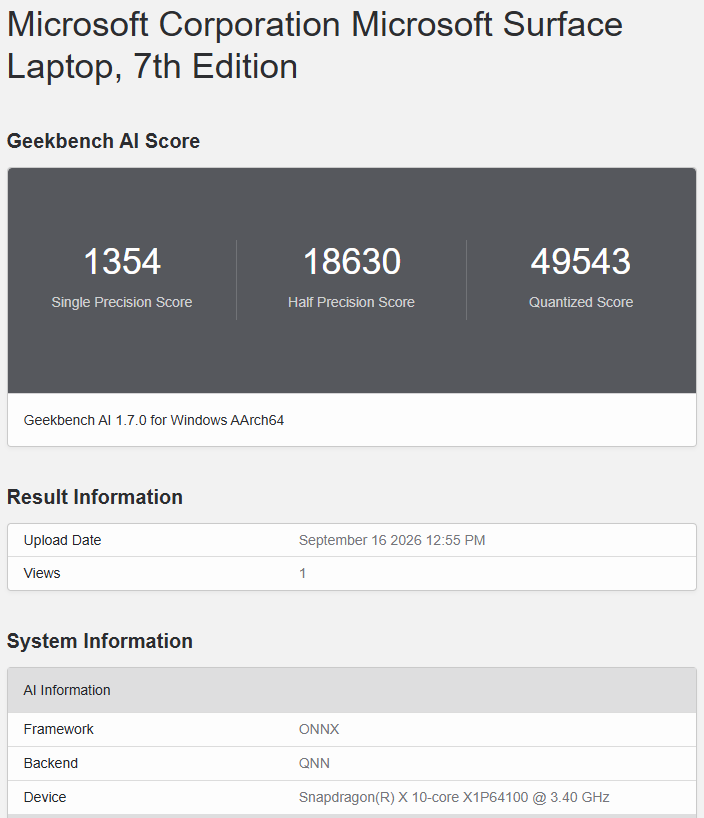This screenshot has width=704, height=818.
Task: Click the Microsoft Surface Laptop page title
Action: coord(315,46)
